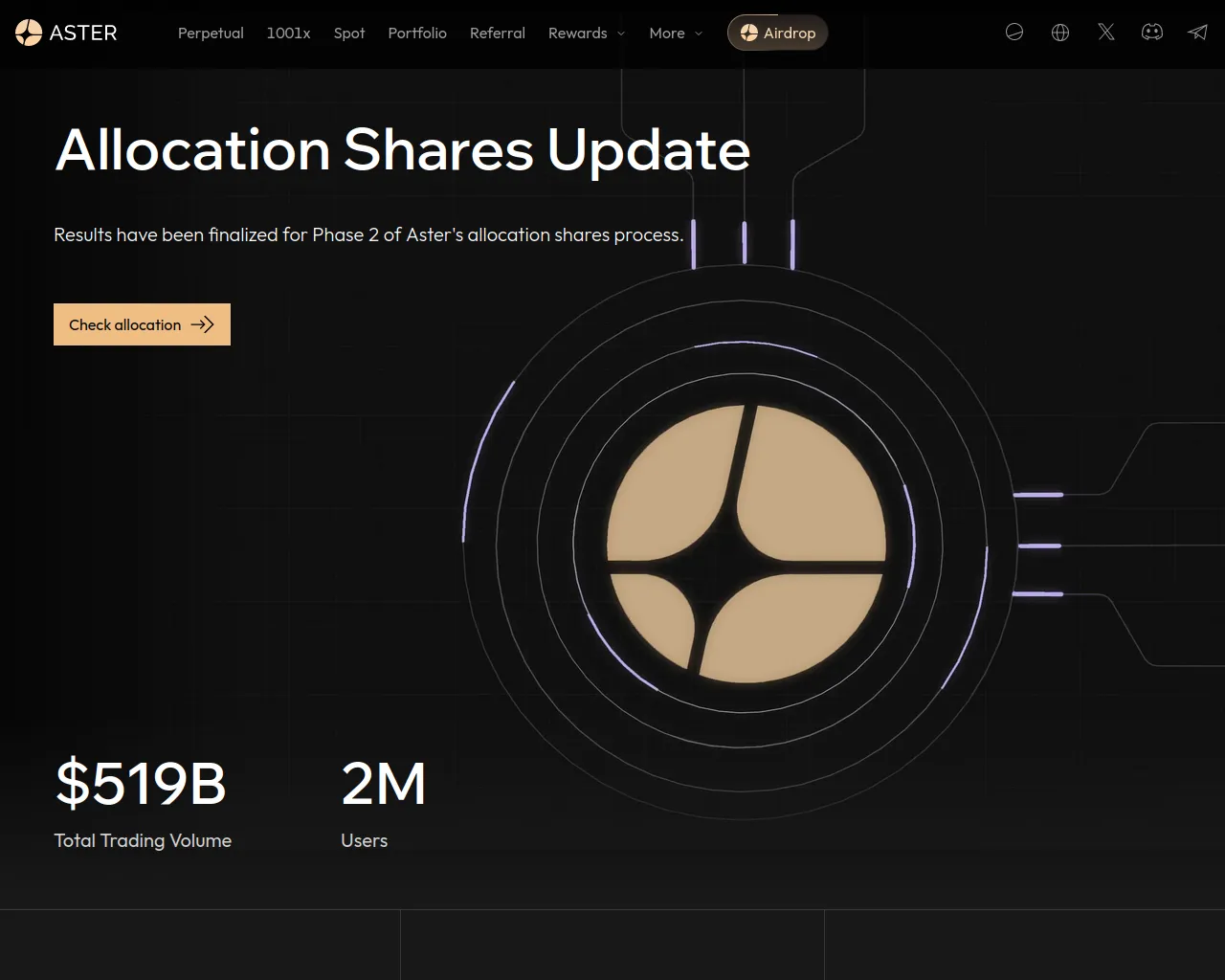Navigate to Spot trading
This screenshot has width=1225, height=980.
pyautogui.click(x=349, y=33)
